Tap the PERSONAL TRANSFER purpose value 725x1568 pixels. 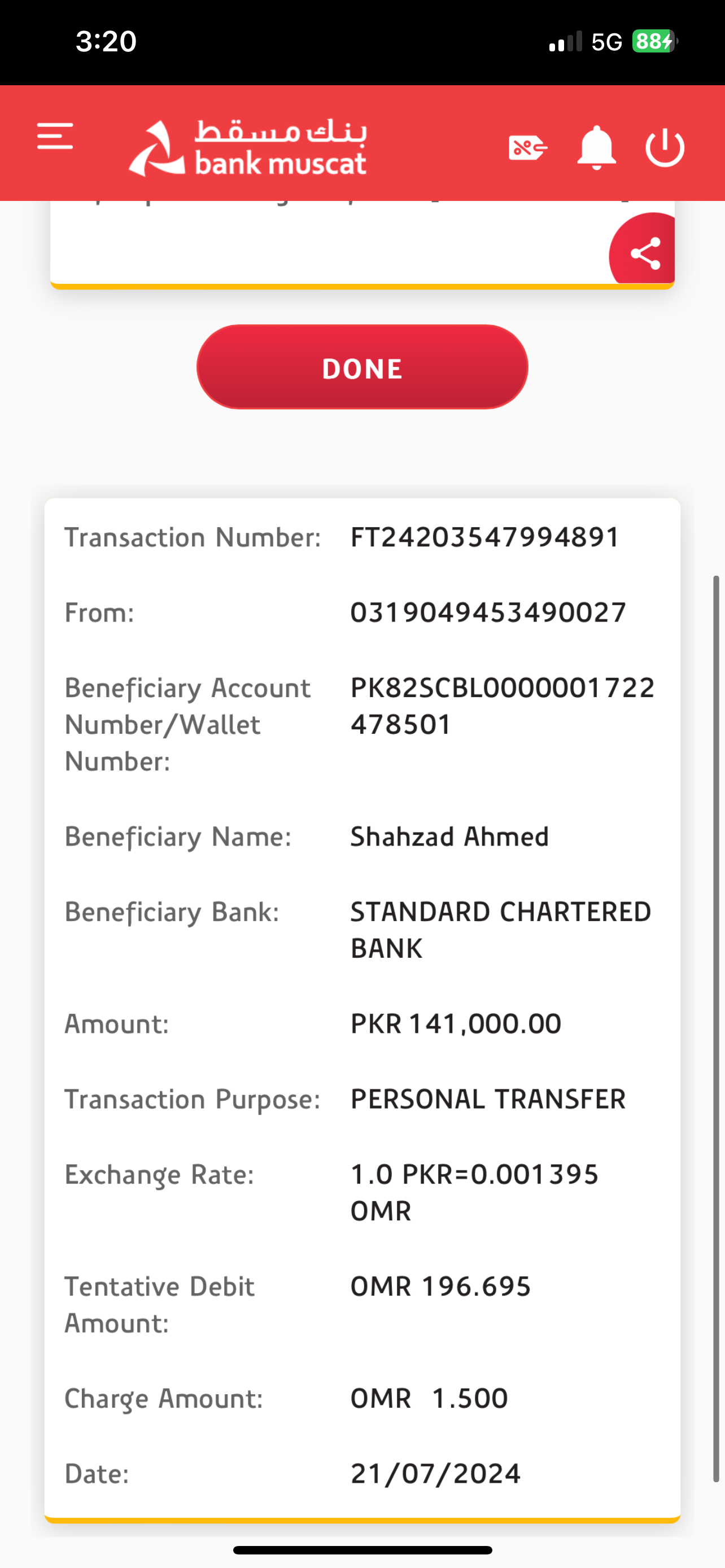(488, 1100)
